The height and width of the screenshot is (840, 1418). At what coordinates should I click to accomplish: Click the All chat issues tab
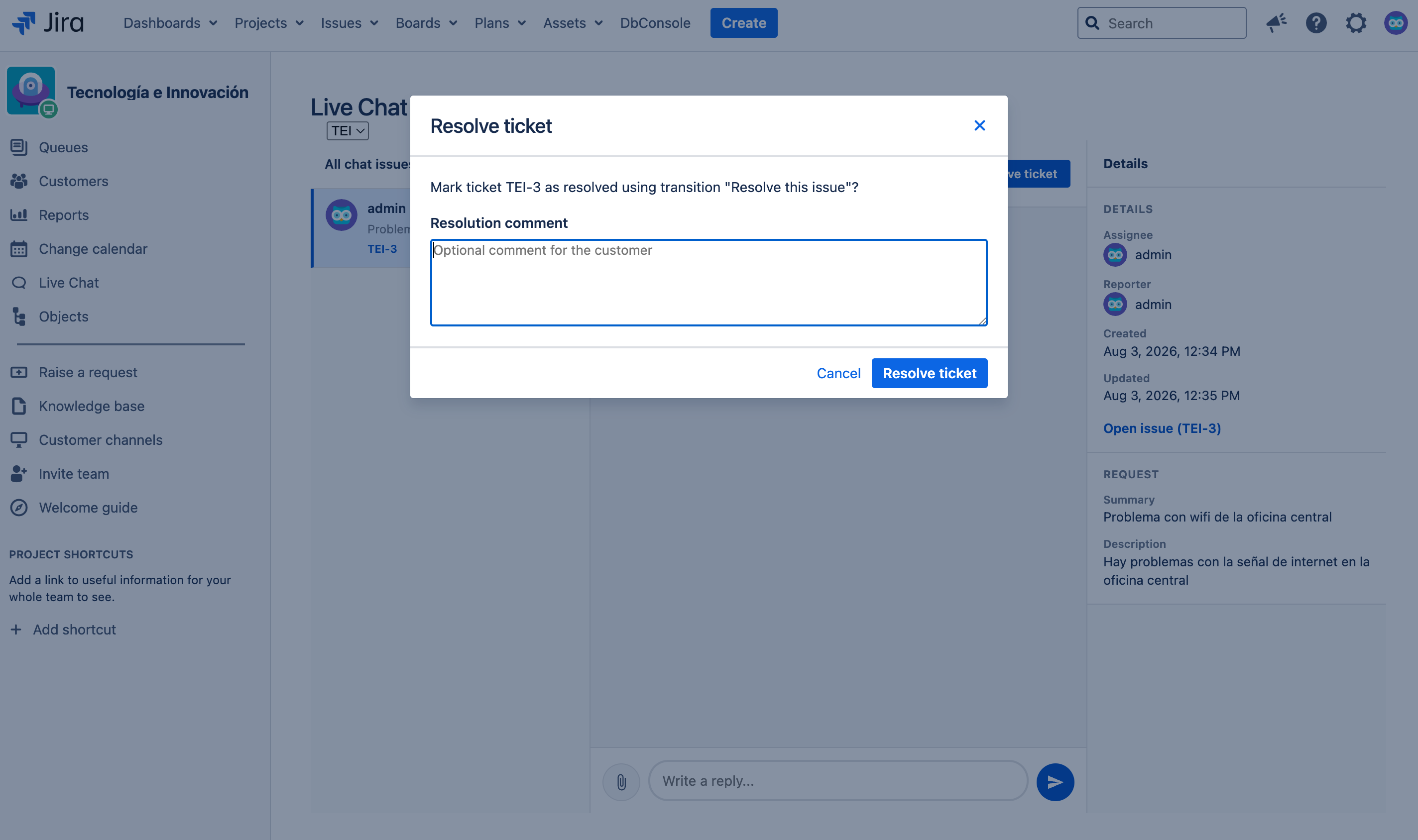point(367,164)
